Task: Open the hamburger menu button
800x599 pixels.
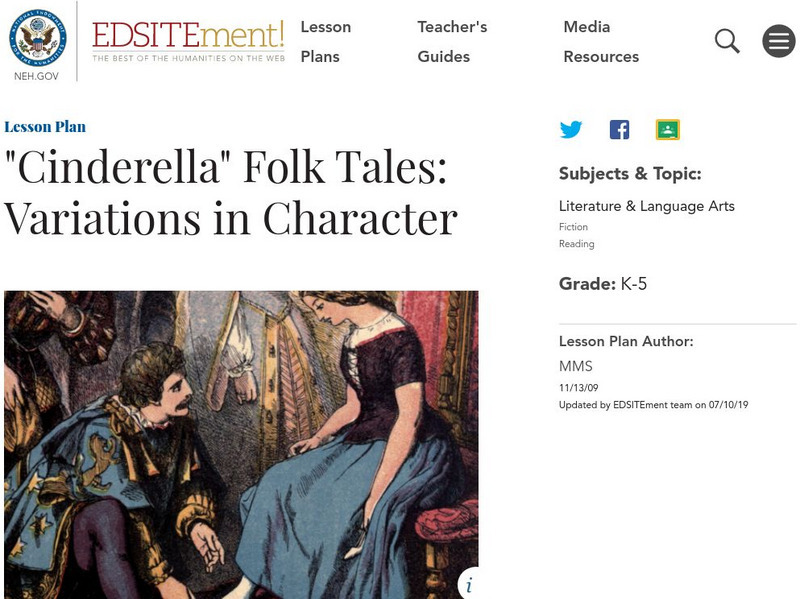Action: point(778,41)
